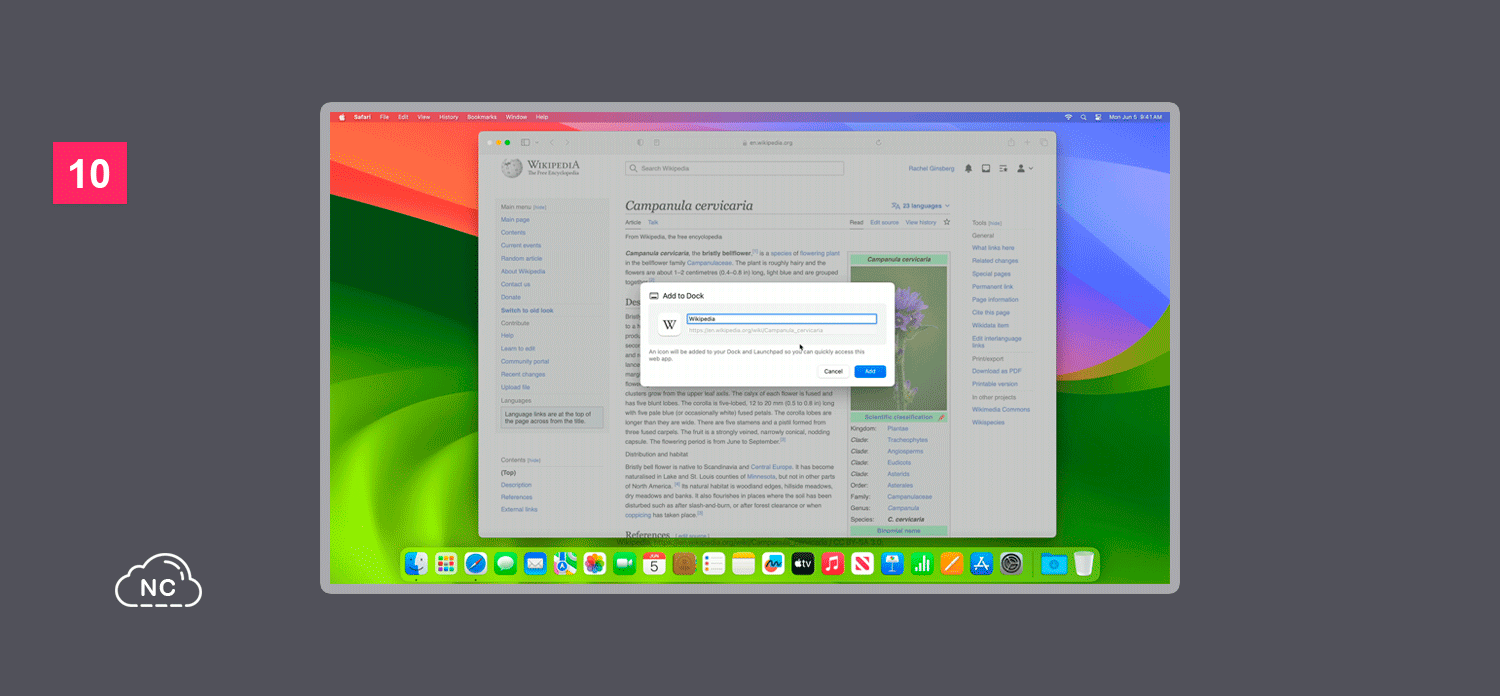The height and width of the screenshot is (696, 1500).
Task: Click the Random article link
Action: (x=519, y=258)
